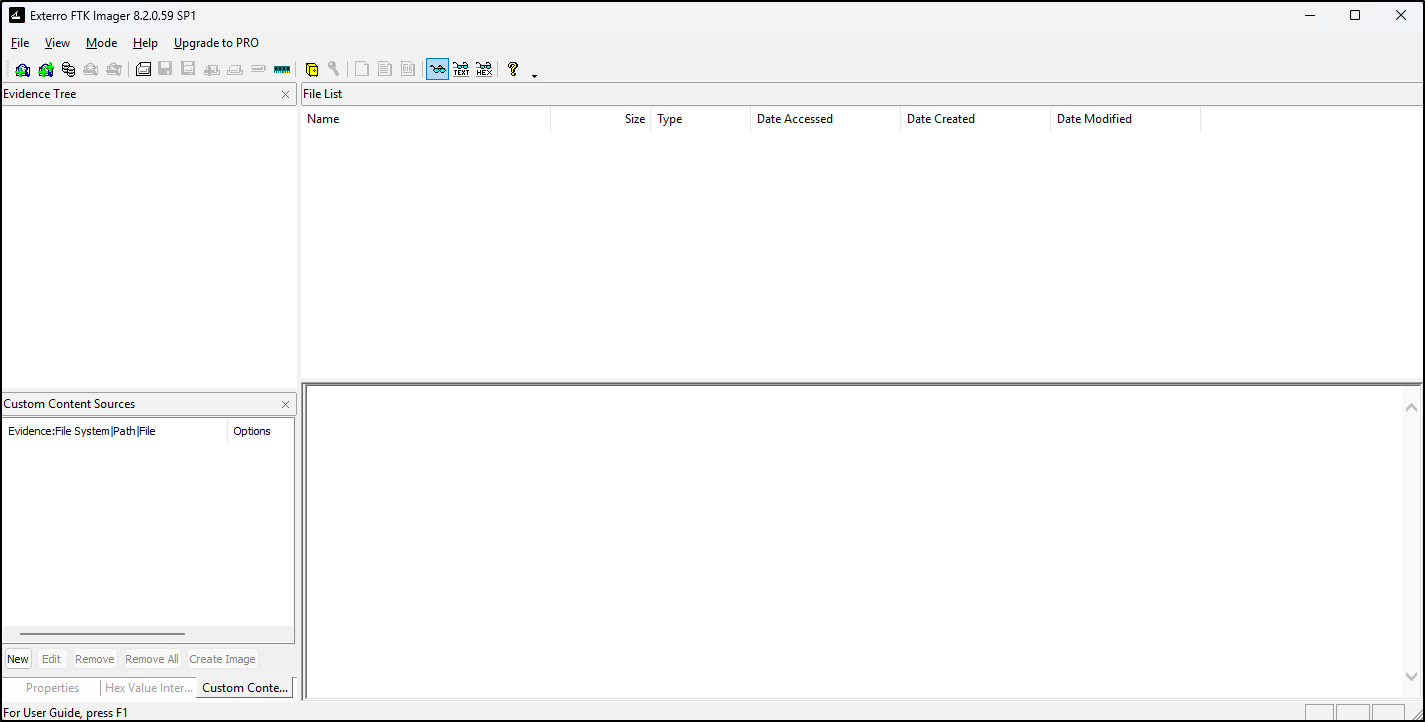Screen dimensions: 1425x722
Task: Close the Evidence Tree panel
Action: point(286,94)
